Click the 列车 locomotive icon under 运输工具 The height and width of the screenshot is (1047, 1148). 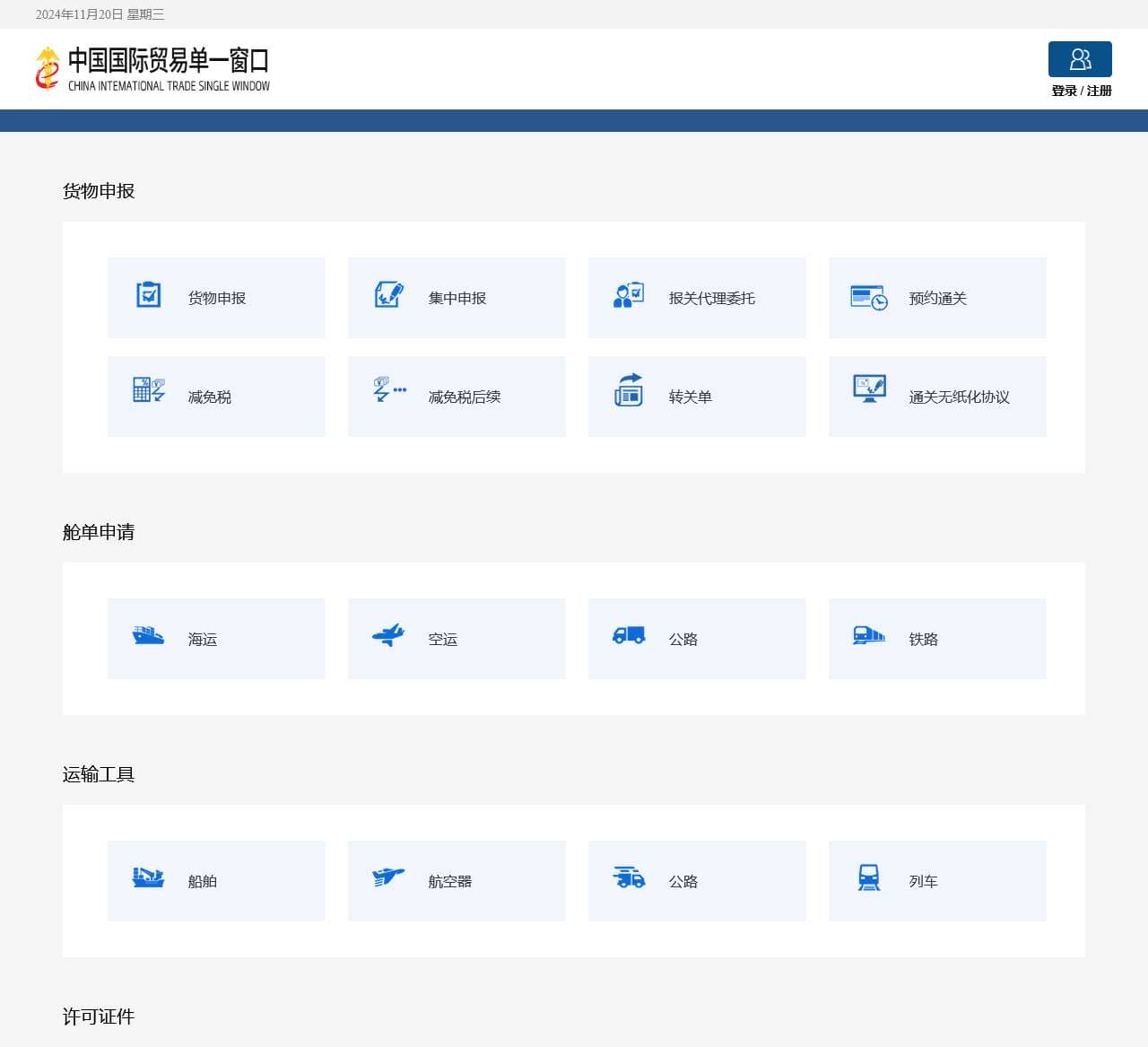point(870,877)
